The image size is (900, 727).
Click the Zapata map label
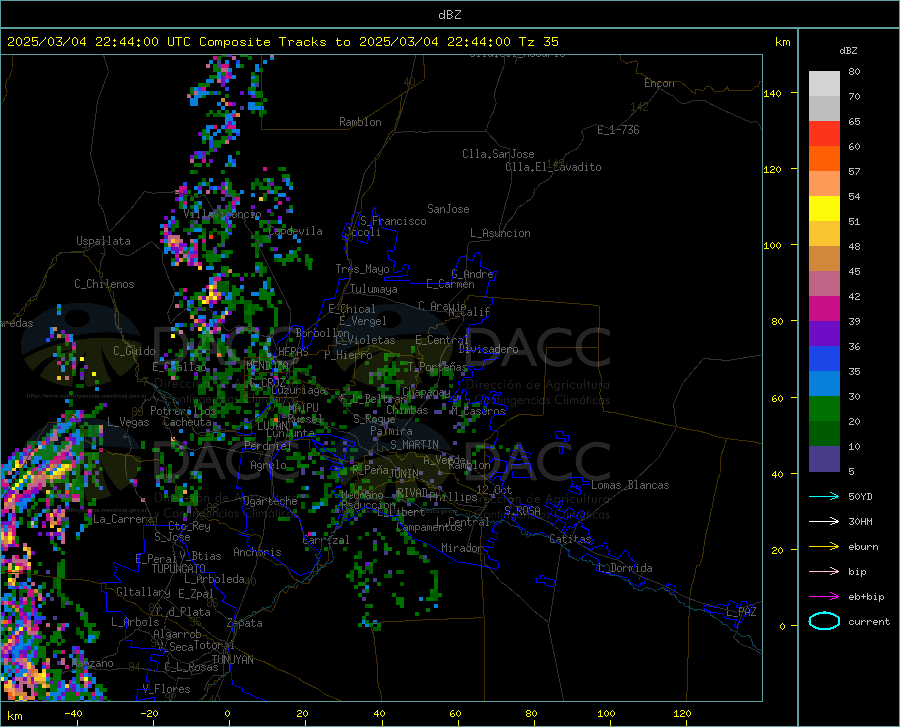click(x=245, y=623)
